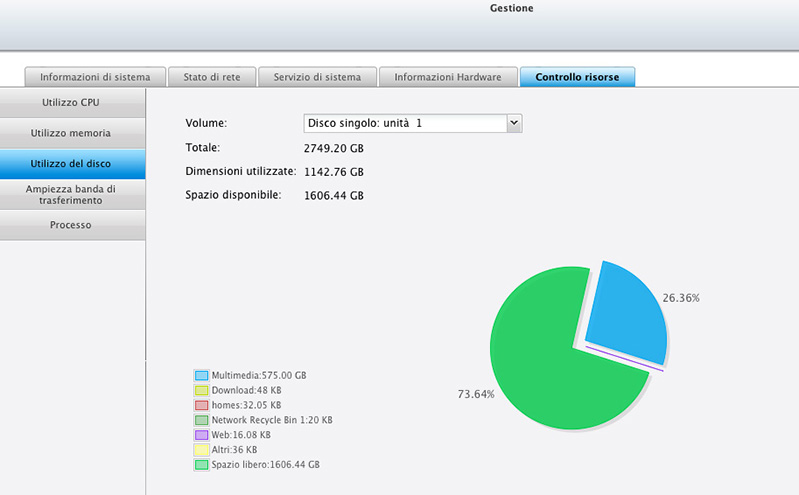Screen dimensions: 799x495
Task: Open Ampiezza banda di trasferimento
Action: [71, 194]
